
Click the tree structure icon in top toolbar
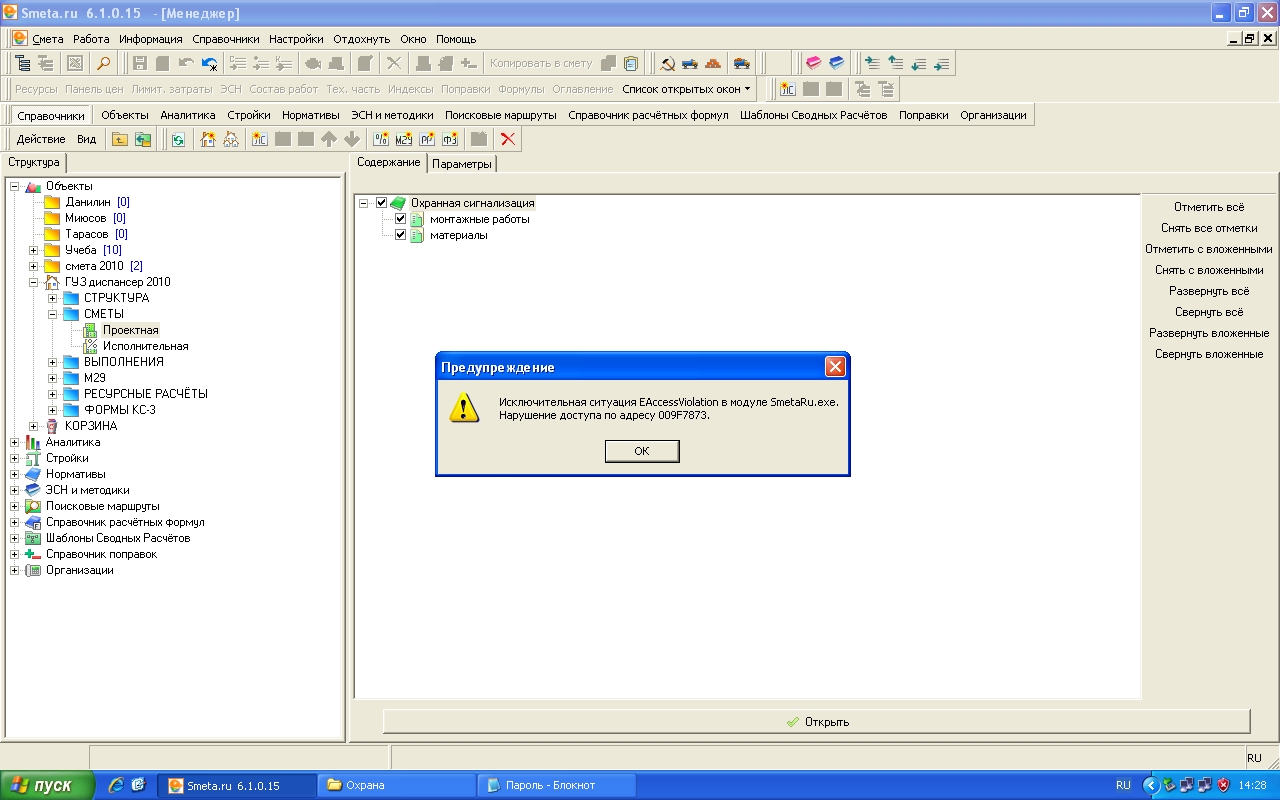23,63
